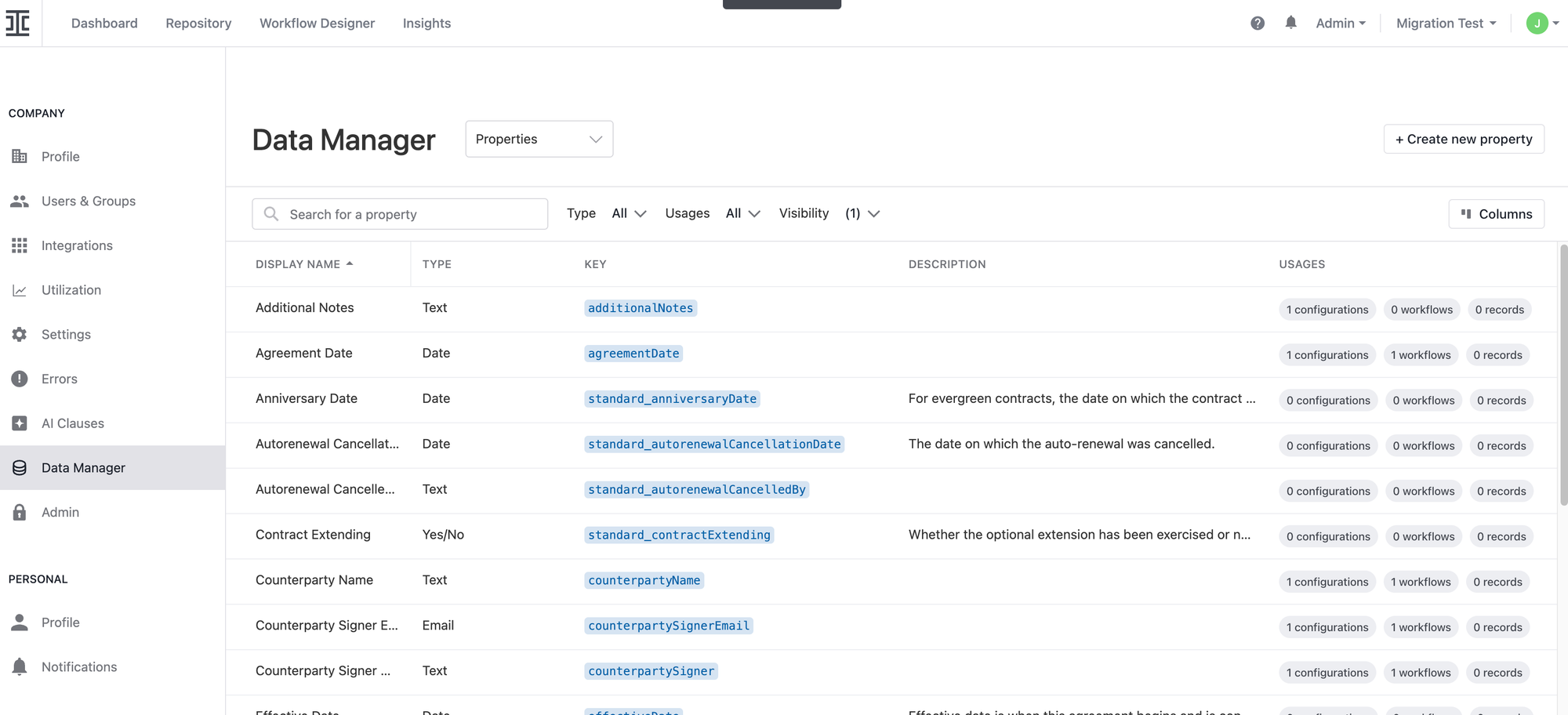Click the sidebar Notifications bell icon
1568x715 pixels.
click(x=20, y=667)
